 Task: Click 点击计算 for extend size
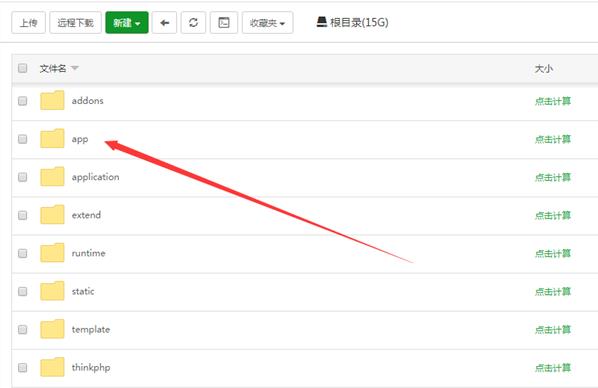point(553,216)
